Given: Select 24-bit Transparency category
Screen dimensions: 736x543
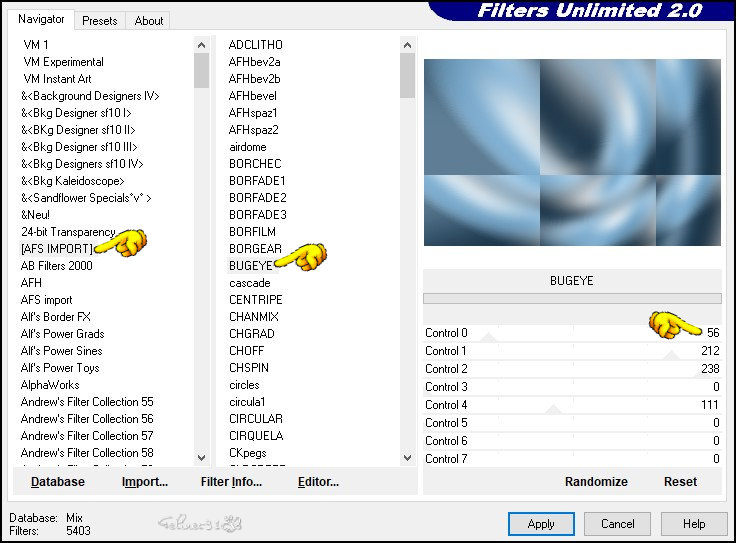Looking at the screenshot, I should 68,232.
